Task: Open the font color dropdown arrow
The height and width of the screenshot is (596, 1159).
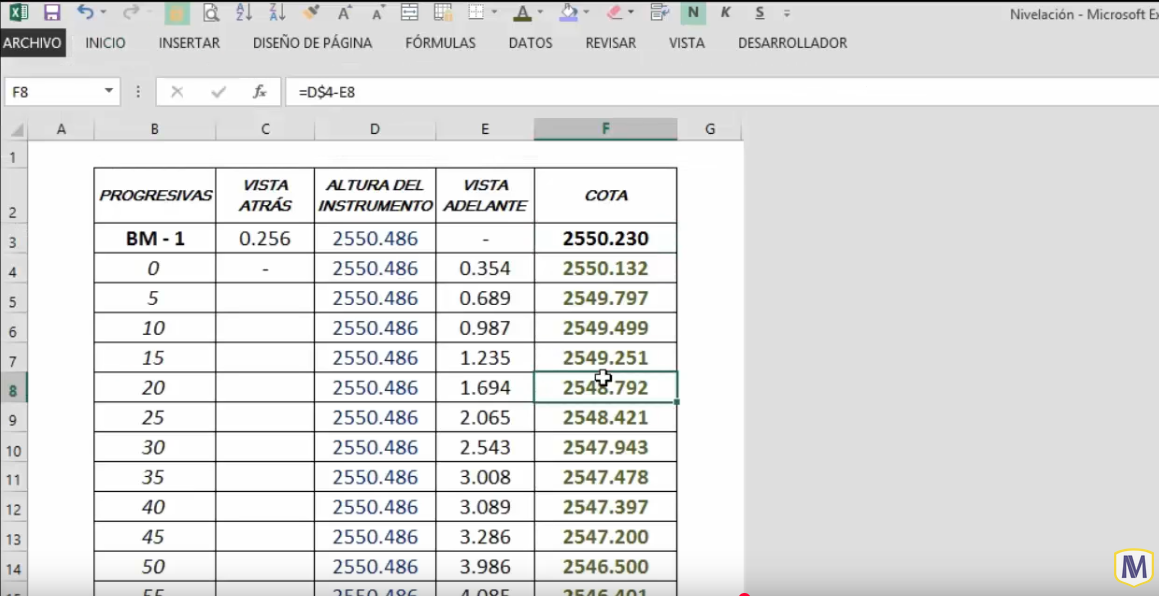Action: tap(540, 13)
